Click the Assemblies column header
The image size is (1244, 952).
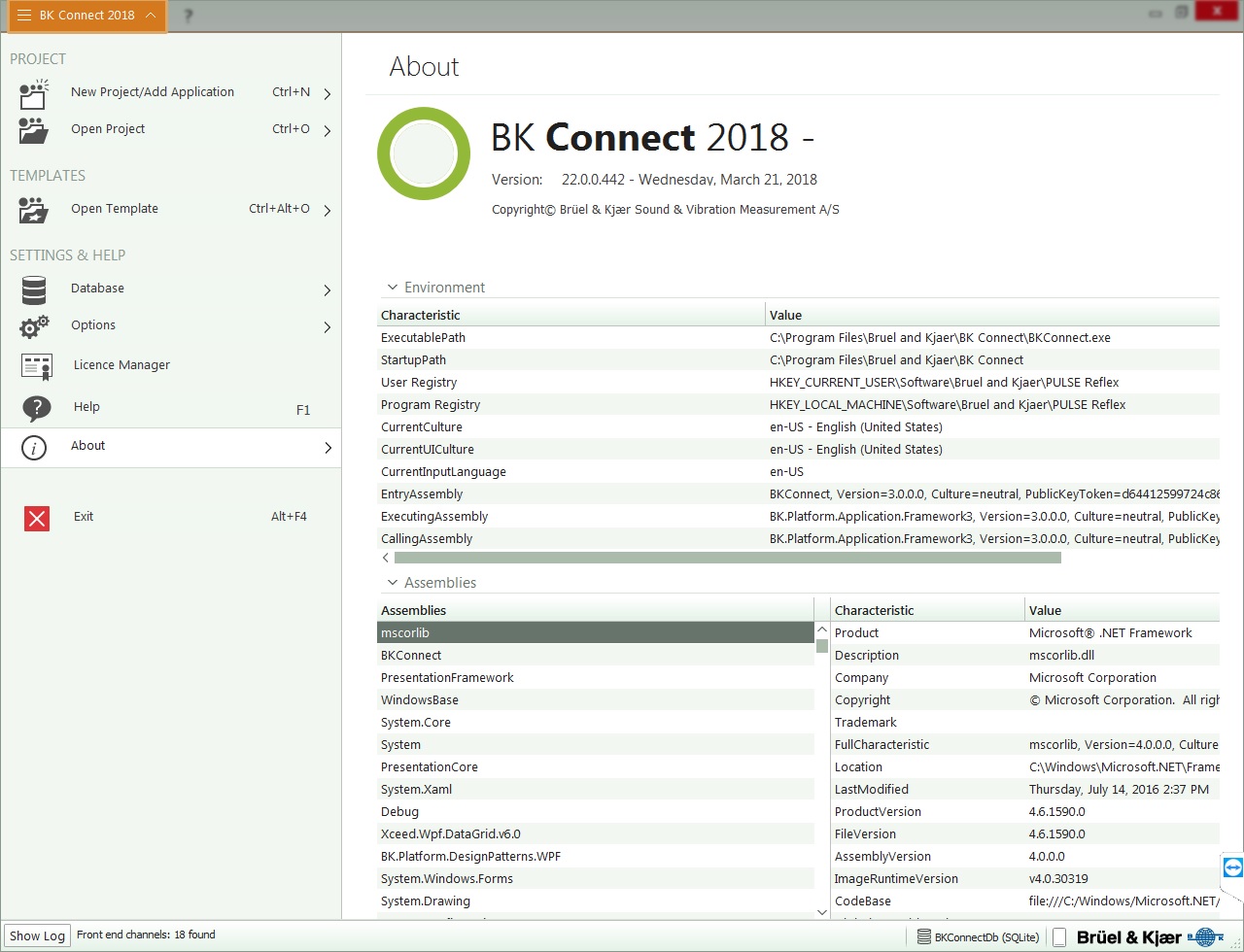595,610
